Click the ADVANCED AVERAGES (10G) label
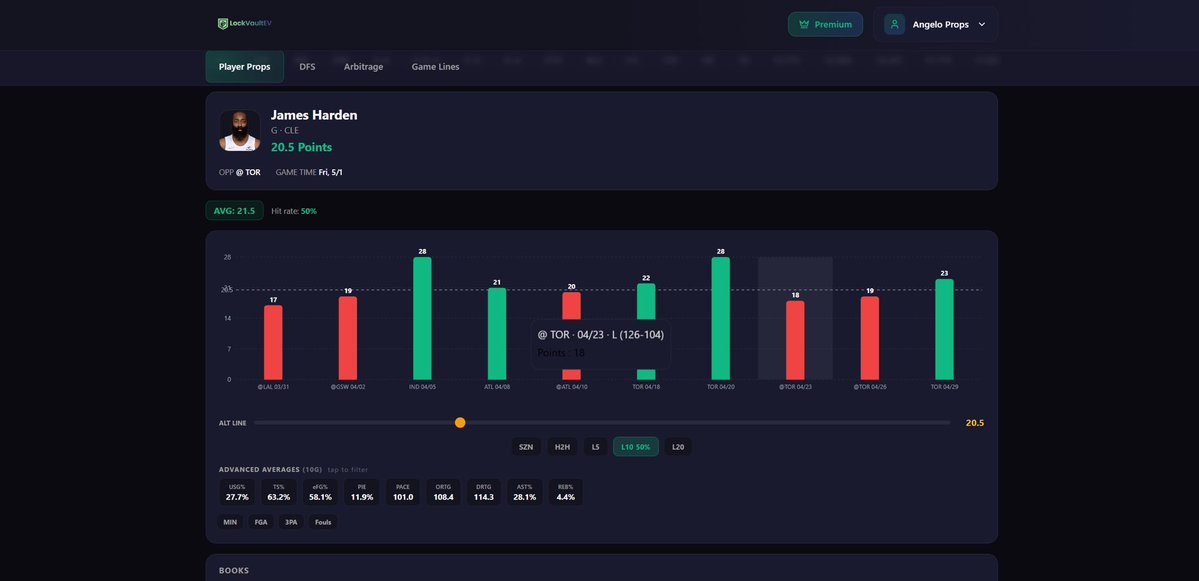 click(x=270, y=469)
